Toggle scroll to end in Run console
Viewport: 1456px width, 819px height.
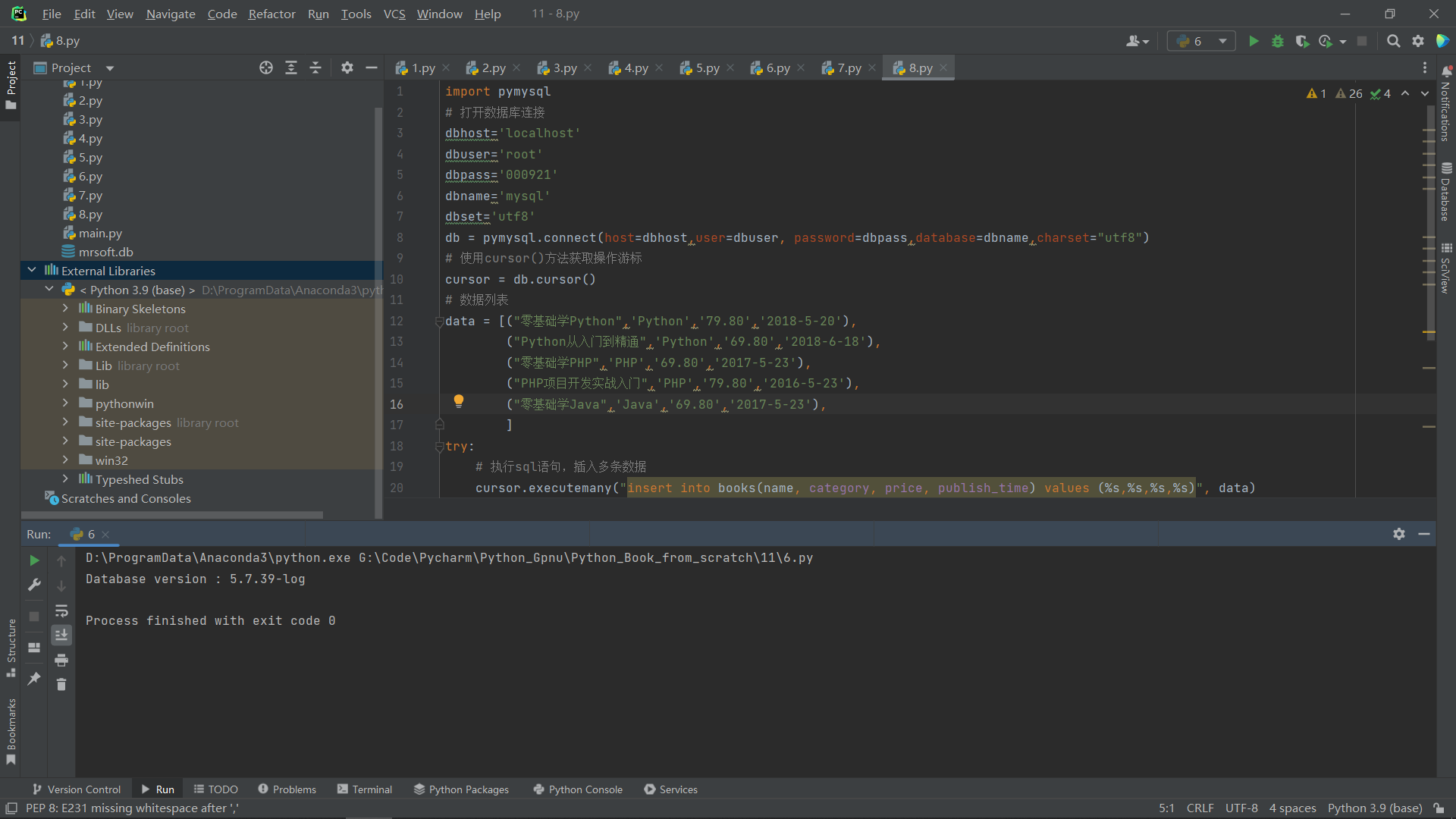[x=61, y=635]
